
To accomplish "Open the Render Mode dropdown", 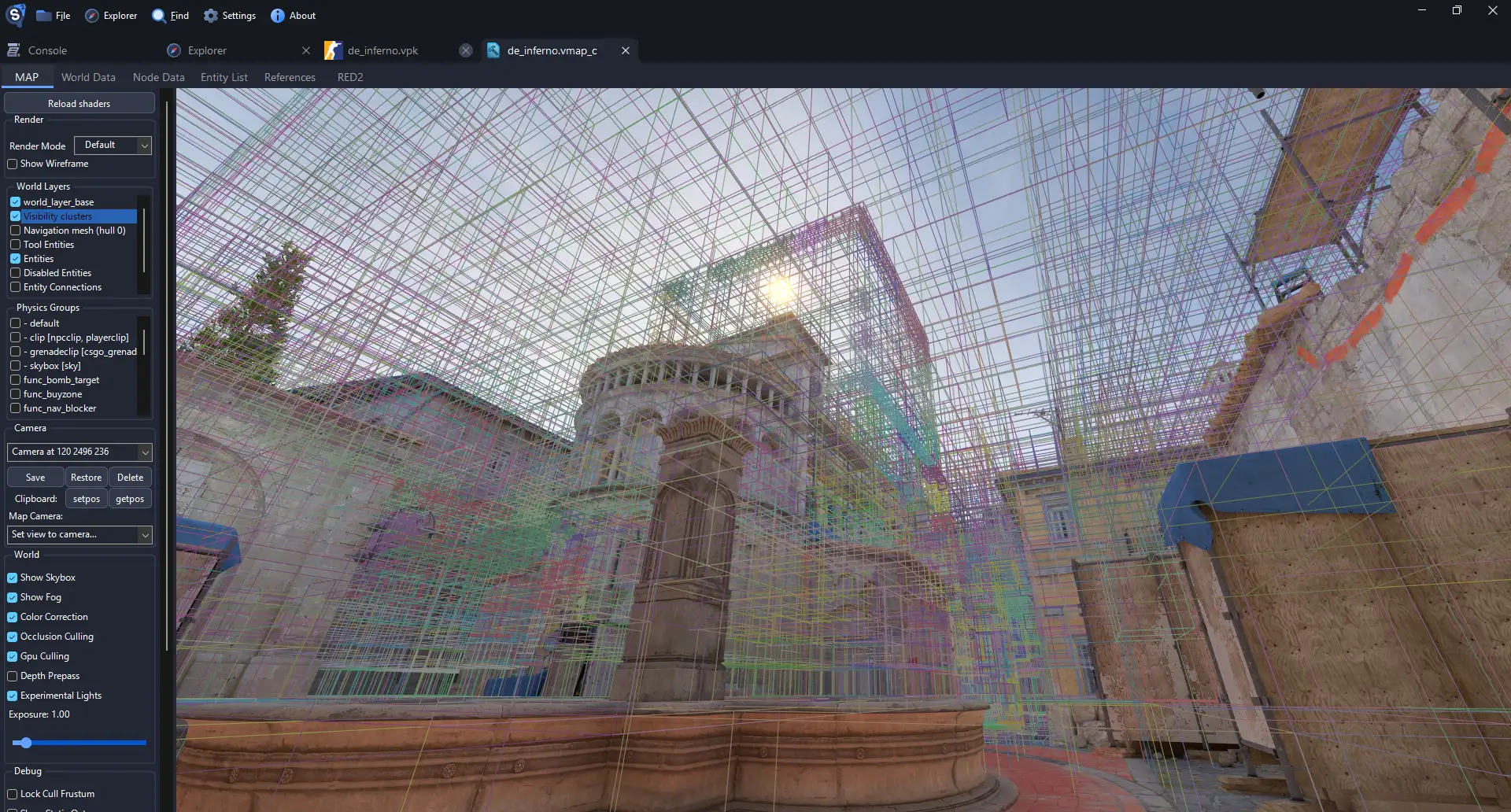I will (x=113, y=146).
